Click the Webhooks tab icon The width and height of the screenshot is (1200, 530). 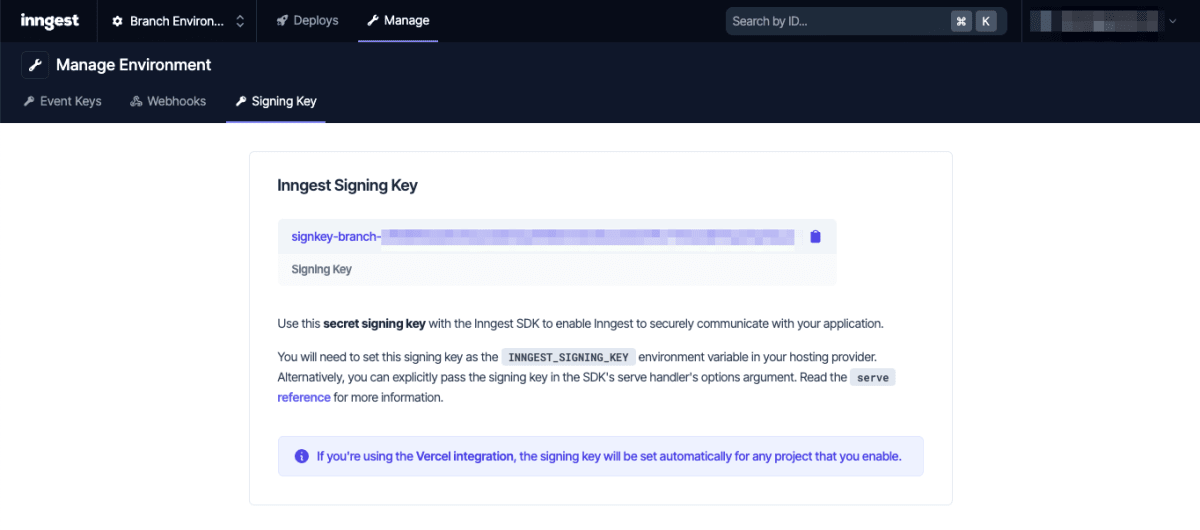click(136, 101)
